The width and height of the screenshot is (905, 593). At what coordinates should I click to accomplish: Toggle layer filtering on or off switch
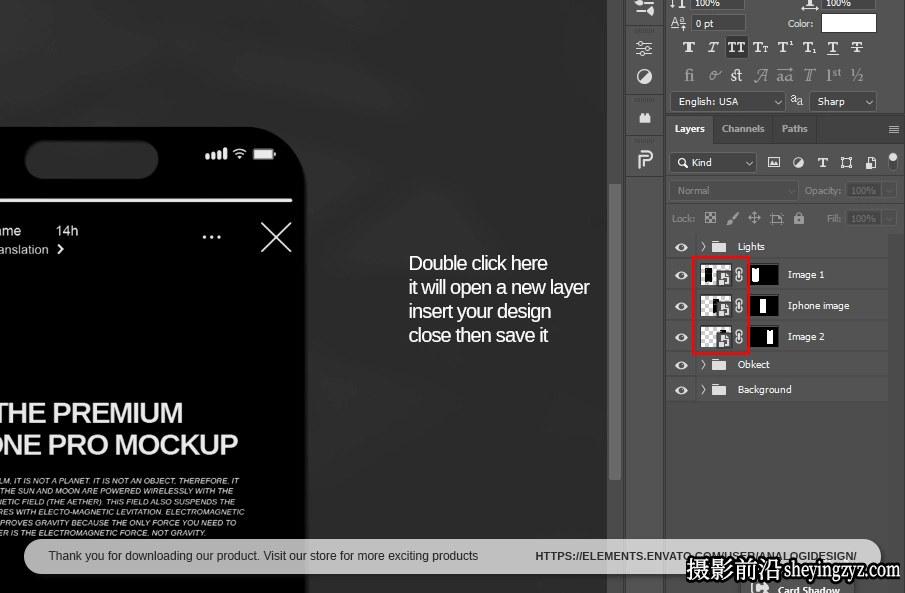[892, 161]
